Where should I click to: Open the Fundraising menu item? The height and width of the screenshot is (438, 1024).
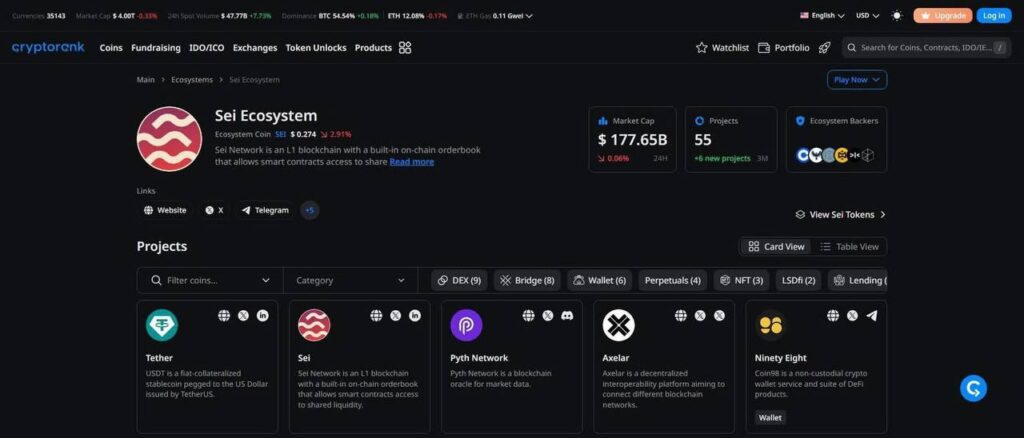155,47
